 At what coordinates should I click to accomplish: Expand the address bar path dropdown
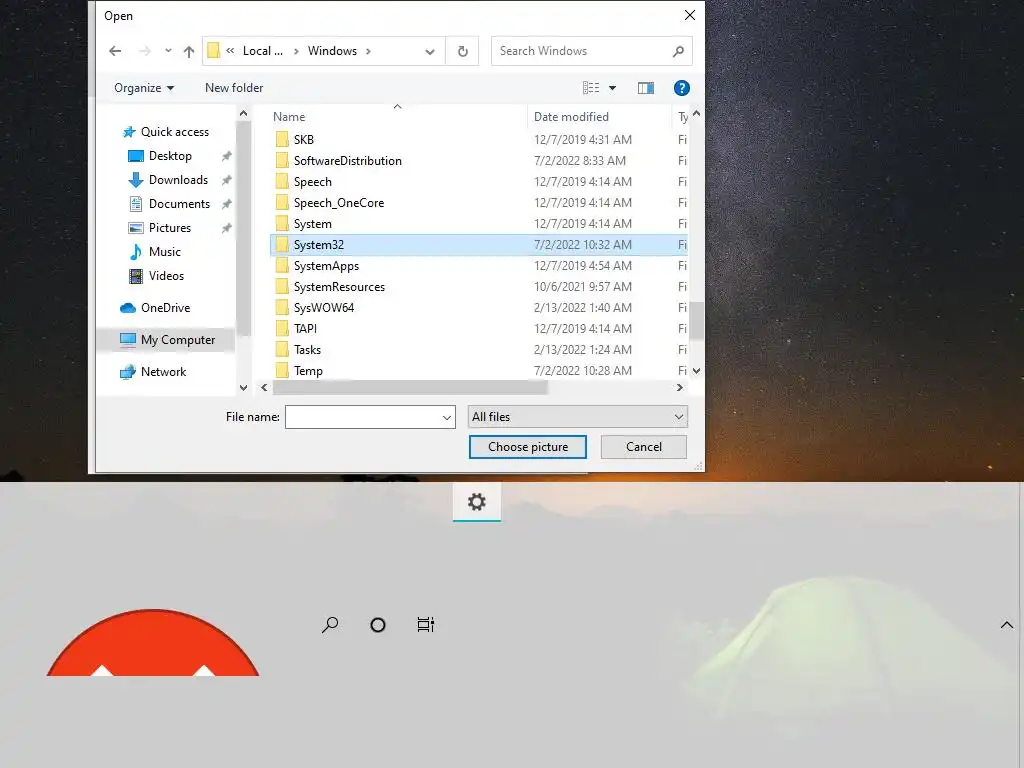(430, 52)
